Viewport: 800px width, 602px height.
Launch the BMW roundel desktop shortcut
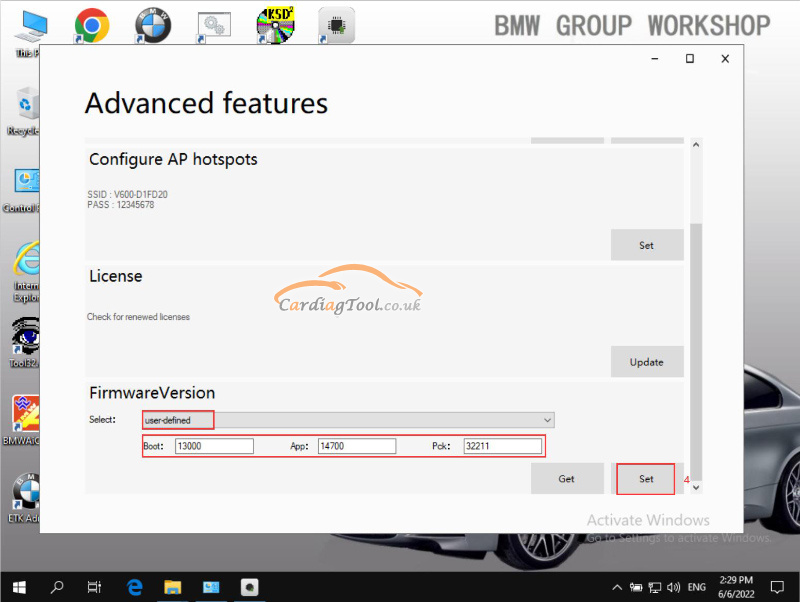coord(153,25)
